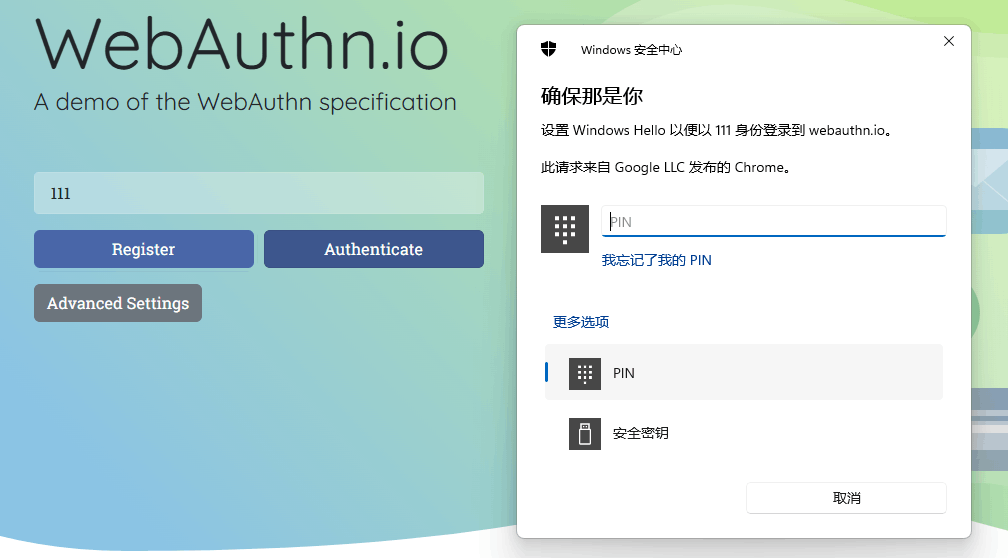Click the keypad icon in the PIN option row
1008x558 pixels.
(585, 374)
